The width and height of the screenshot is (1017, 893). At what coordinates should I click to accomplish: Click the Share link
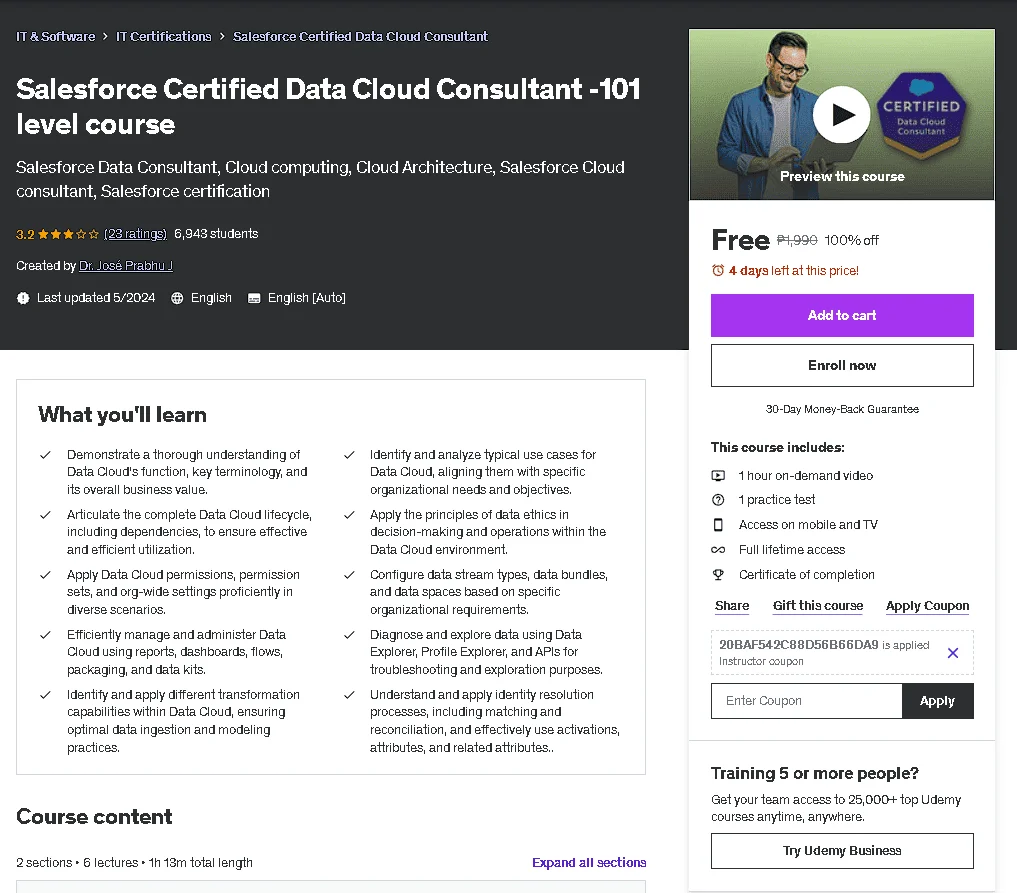[x=732, y=605]
